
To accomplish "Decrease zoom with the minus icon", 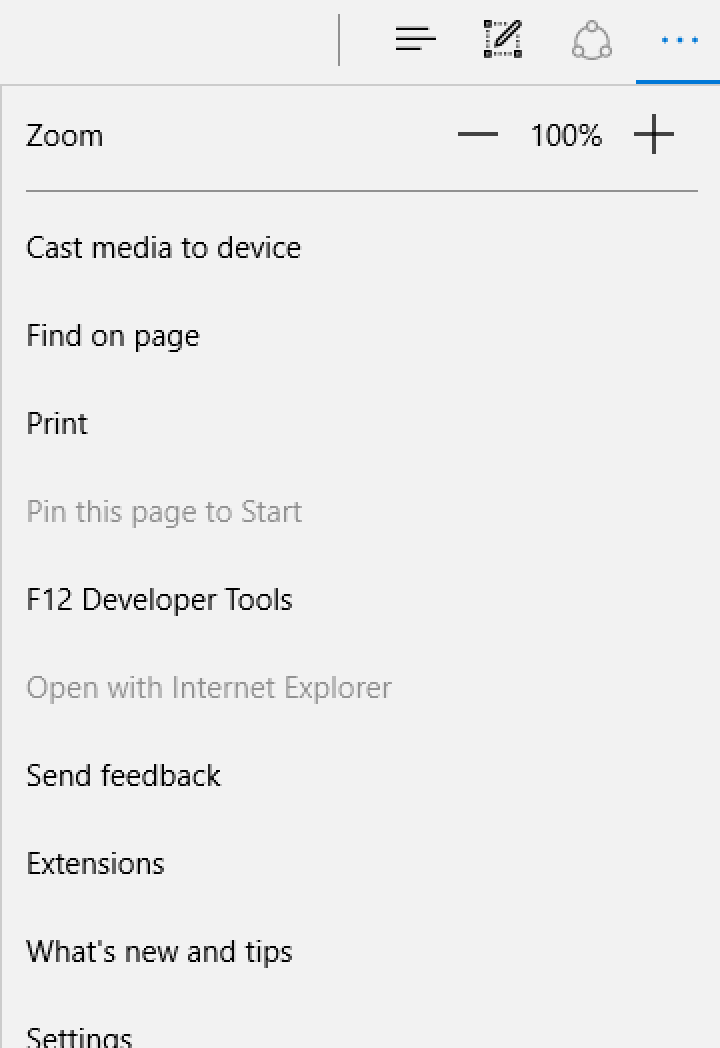I will point(478,134).
